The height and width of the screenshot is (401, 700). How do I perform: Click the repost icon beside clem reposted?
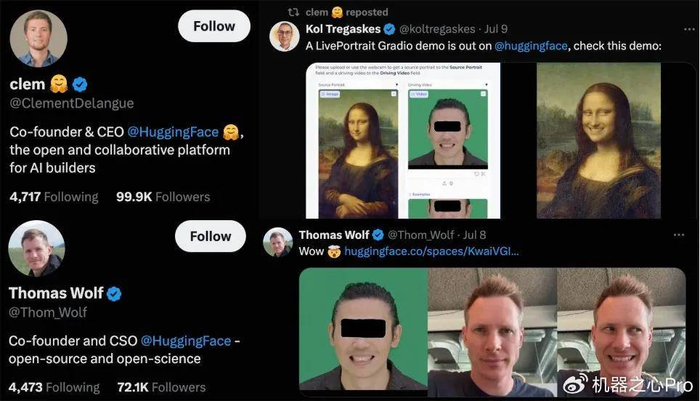[x=293, y=12]
